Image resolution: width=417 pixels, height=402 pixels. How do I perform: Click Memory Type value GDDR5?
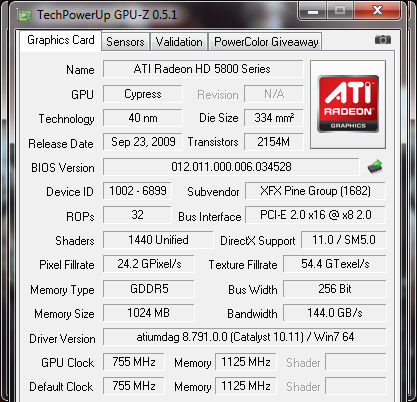(149, 289)
